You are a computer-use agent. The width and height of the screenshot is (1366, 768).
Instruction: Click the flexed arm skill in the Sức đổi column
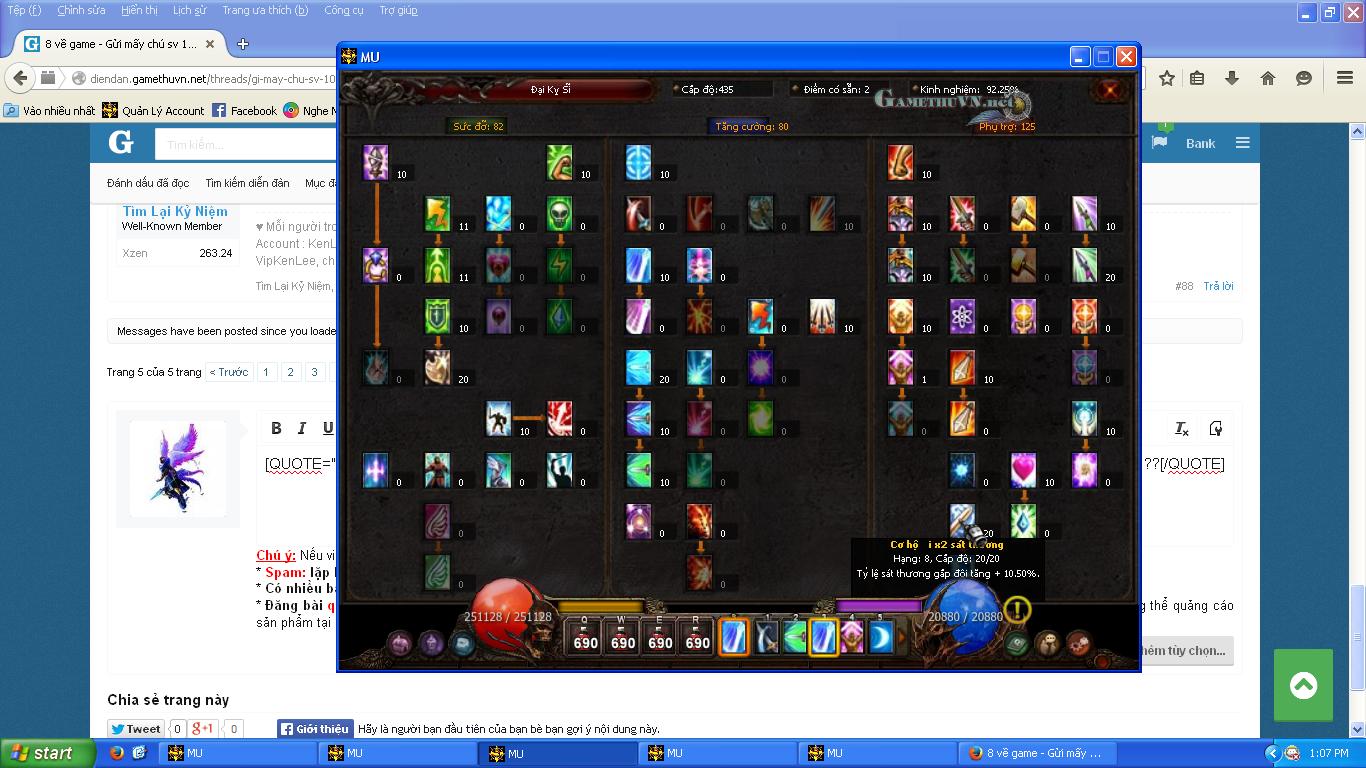pyautogui.click(x=560, y=162)
